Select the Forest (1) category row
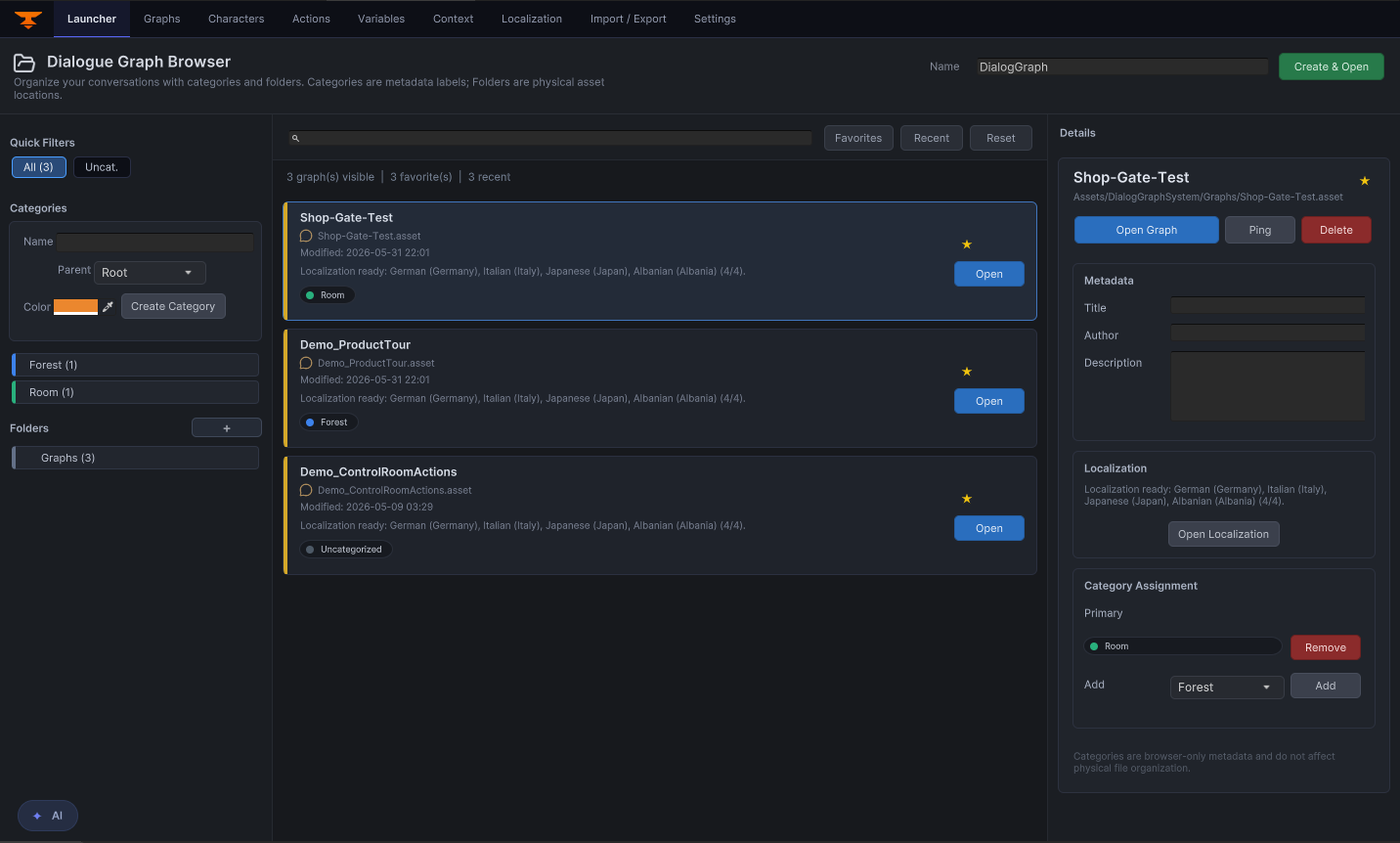The image size is (1400, 843). 135,365
